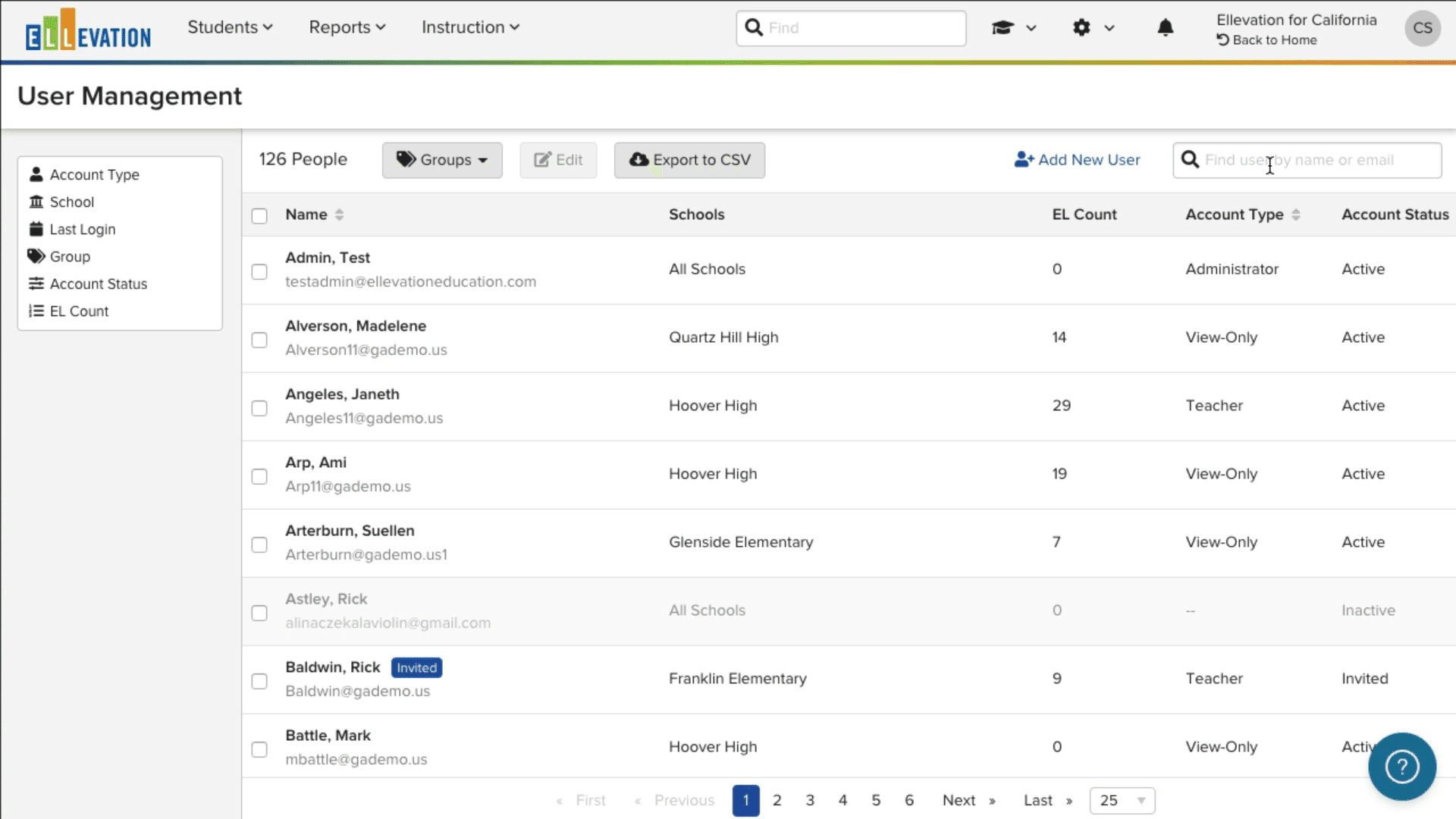Click the sort arrows icon next to Name
This screenshot has height=819, width=1456.
[x=339, y=215]
